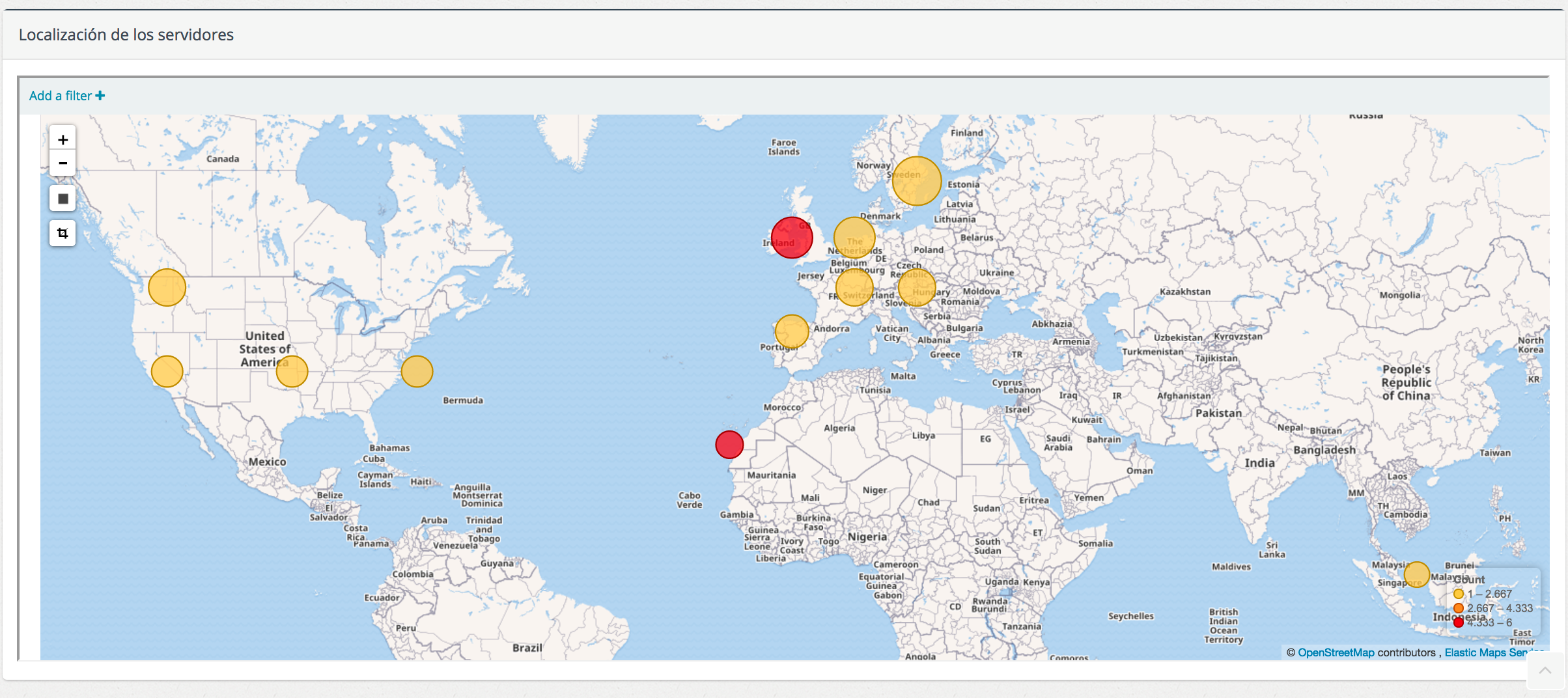This screenshot has width=1568, height=698.
Task: Click the yellow marker near Singapore
Action: (x=1416, y=574)
